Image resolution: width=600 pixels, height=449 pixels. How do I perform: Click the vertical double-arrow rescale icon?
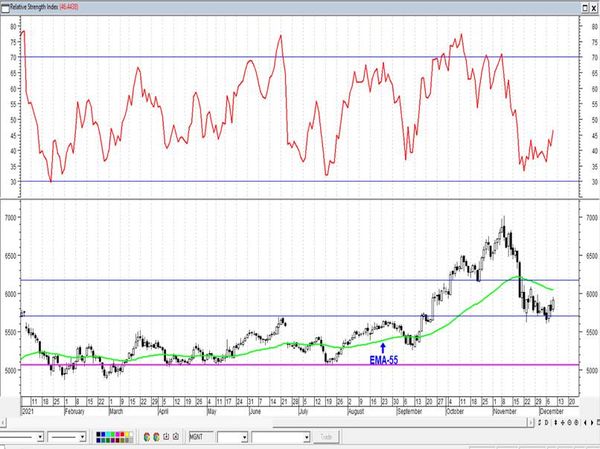coord(556,423)
